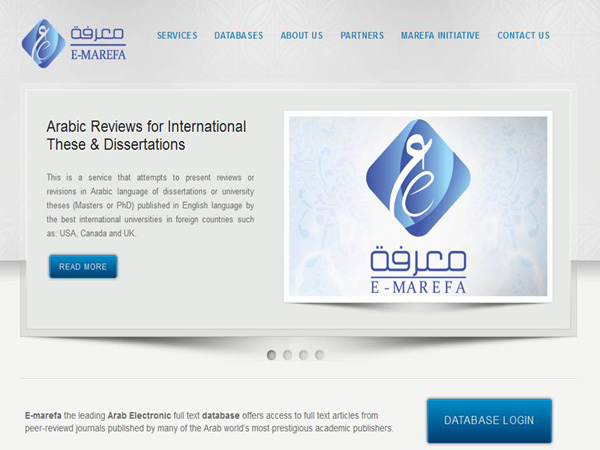The height and width of the screenshot is (450, 600).
Task: Select the second slider dot
Action: 287,355
